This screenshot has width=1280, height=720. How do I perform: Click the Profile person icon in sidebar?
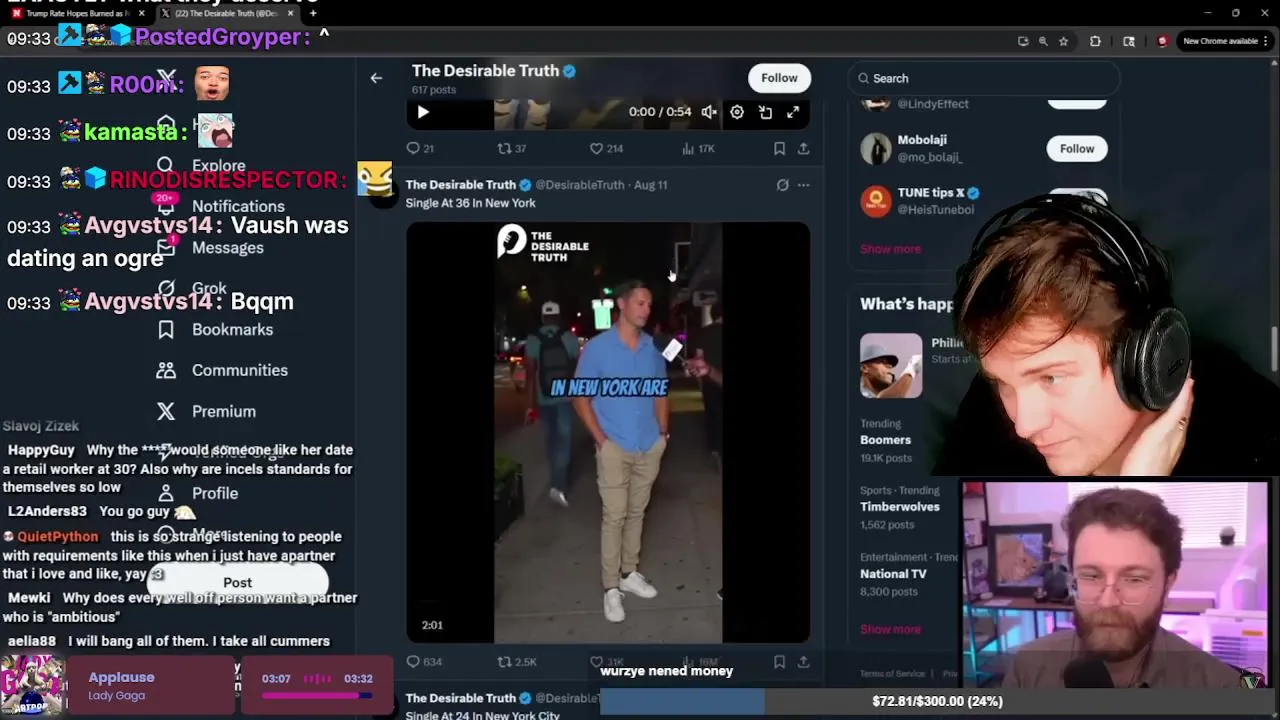(x=166, y=493)
